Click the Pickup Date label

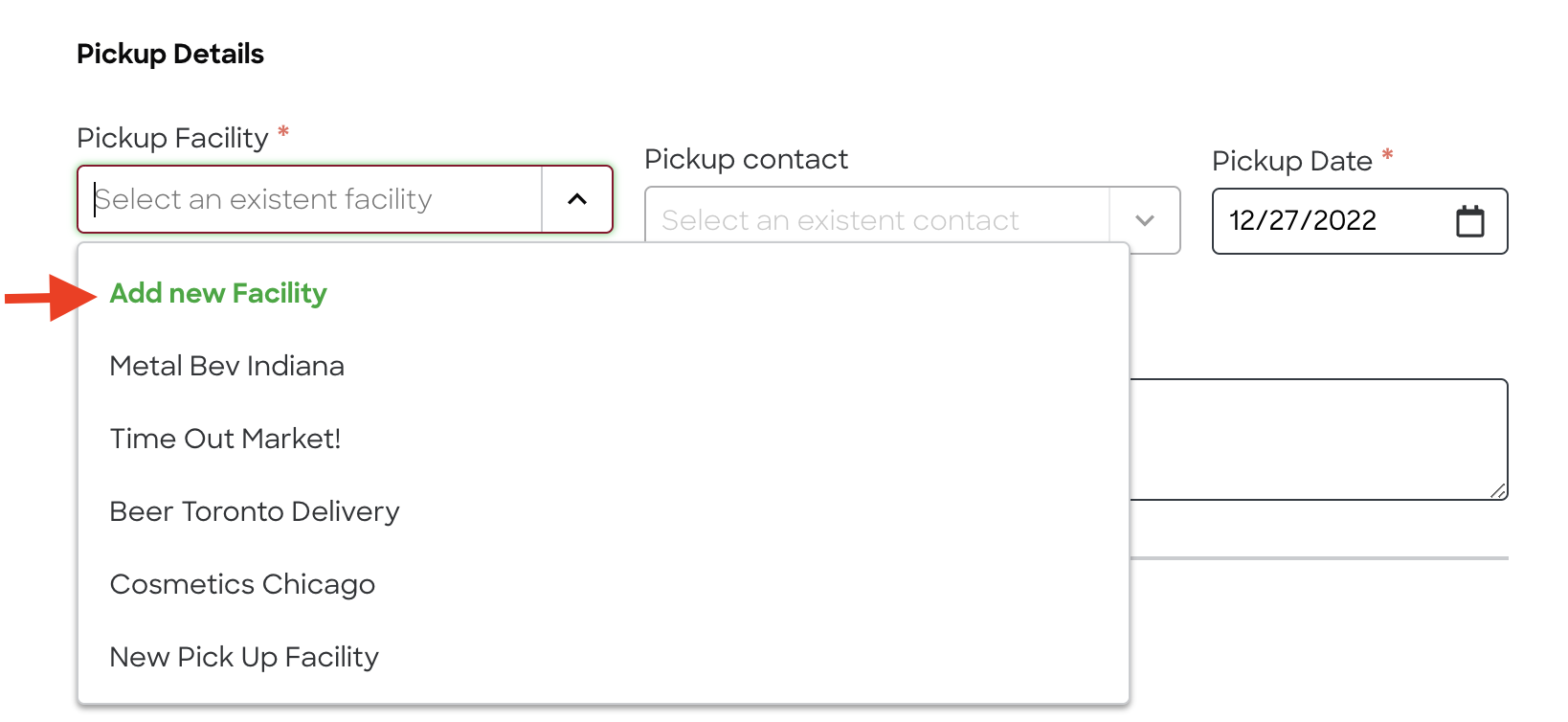click(x=1292, y=161)
